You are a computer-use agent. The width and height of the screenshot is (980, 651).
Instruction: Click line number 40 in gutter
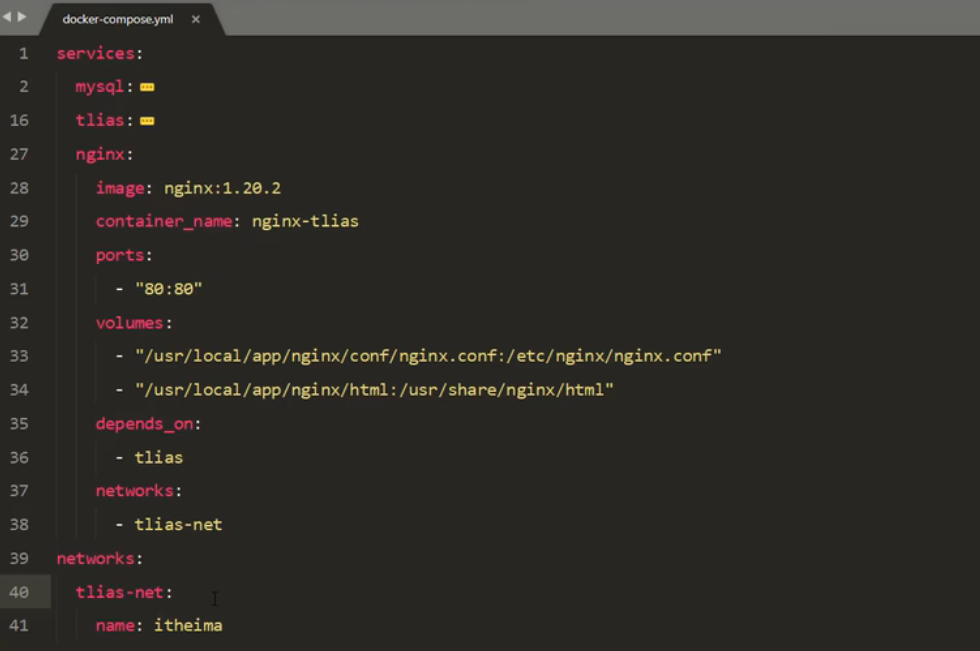tap(19, 592)
